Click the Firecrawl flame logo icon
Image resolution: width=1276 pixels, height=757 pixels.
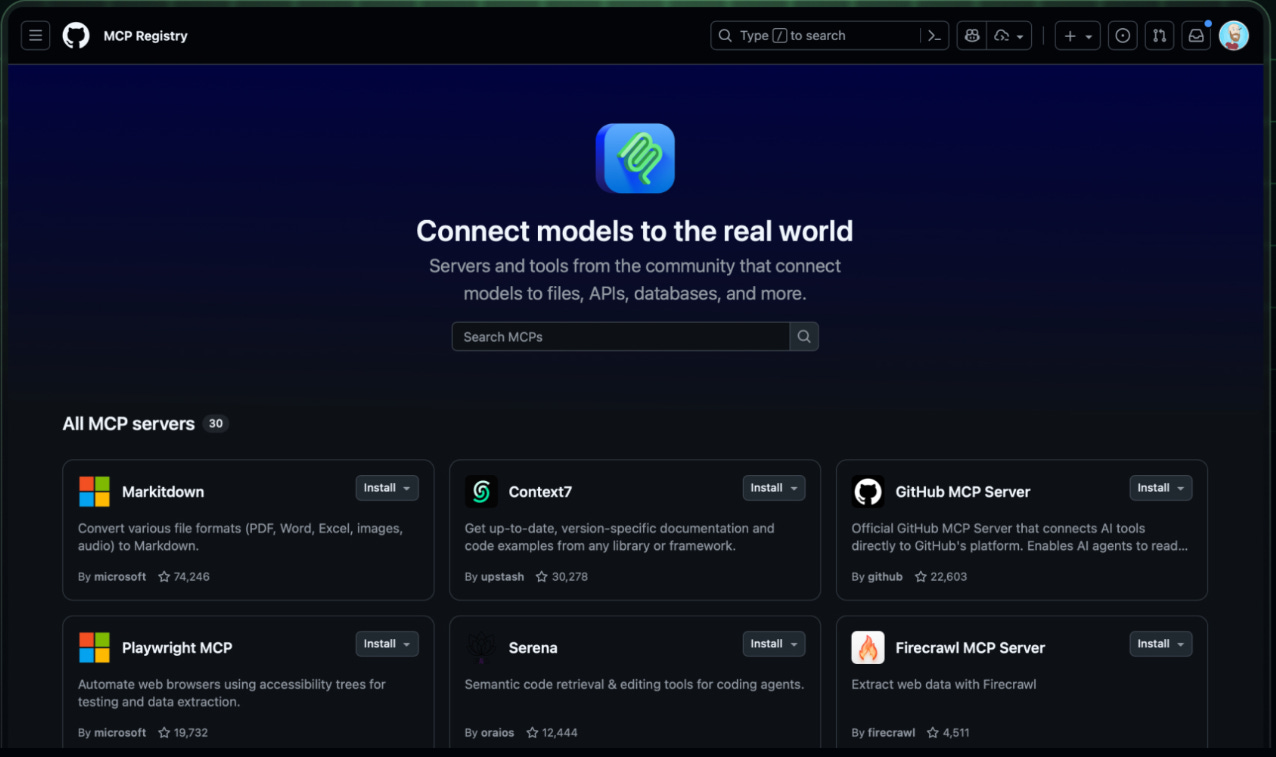[x=868, y=647]
